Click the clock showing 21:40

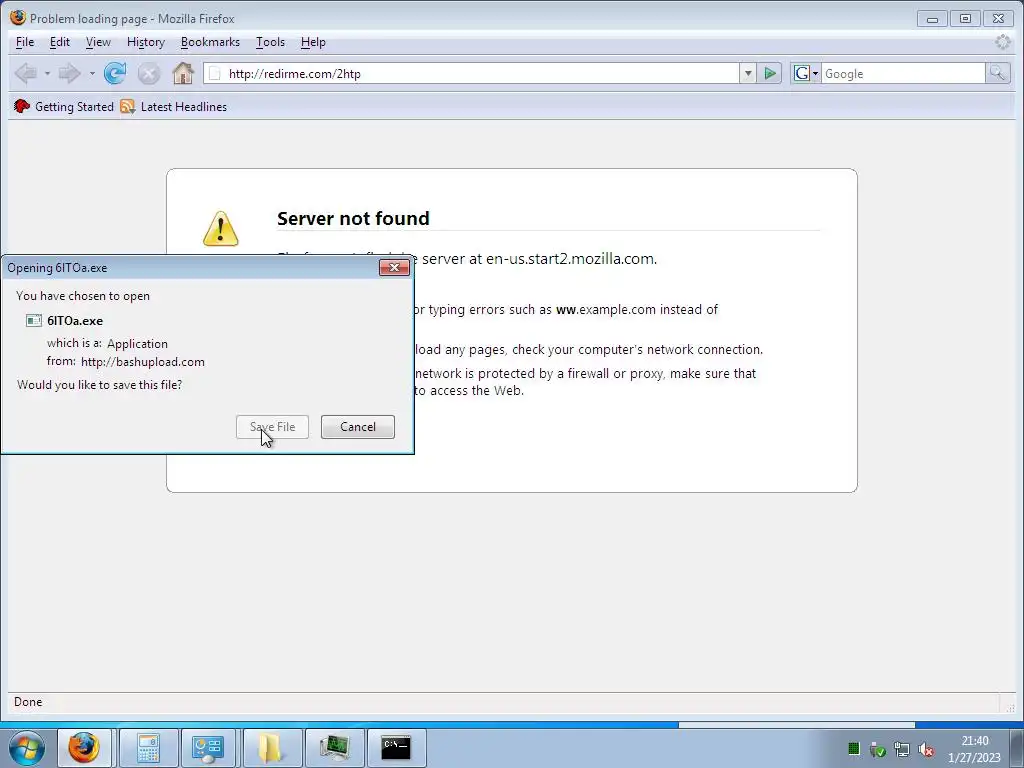coord(974,748)
